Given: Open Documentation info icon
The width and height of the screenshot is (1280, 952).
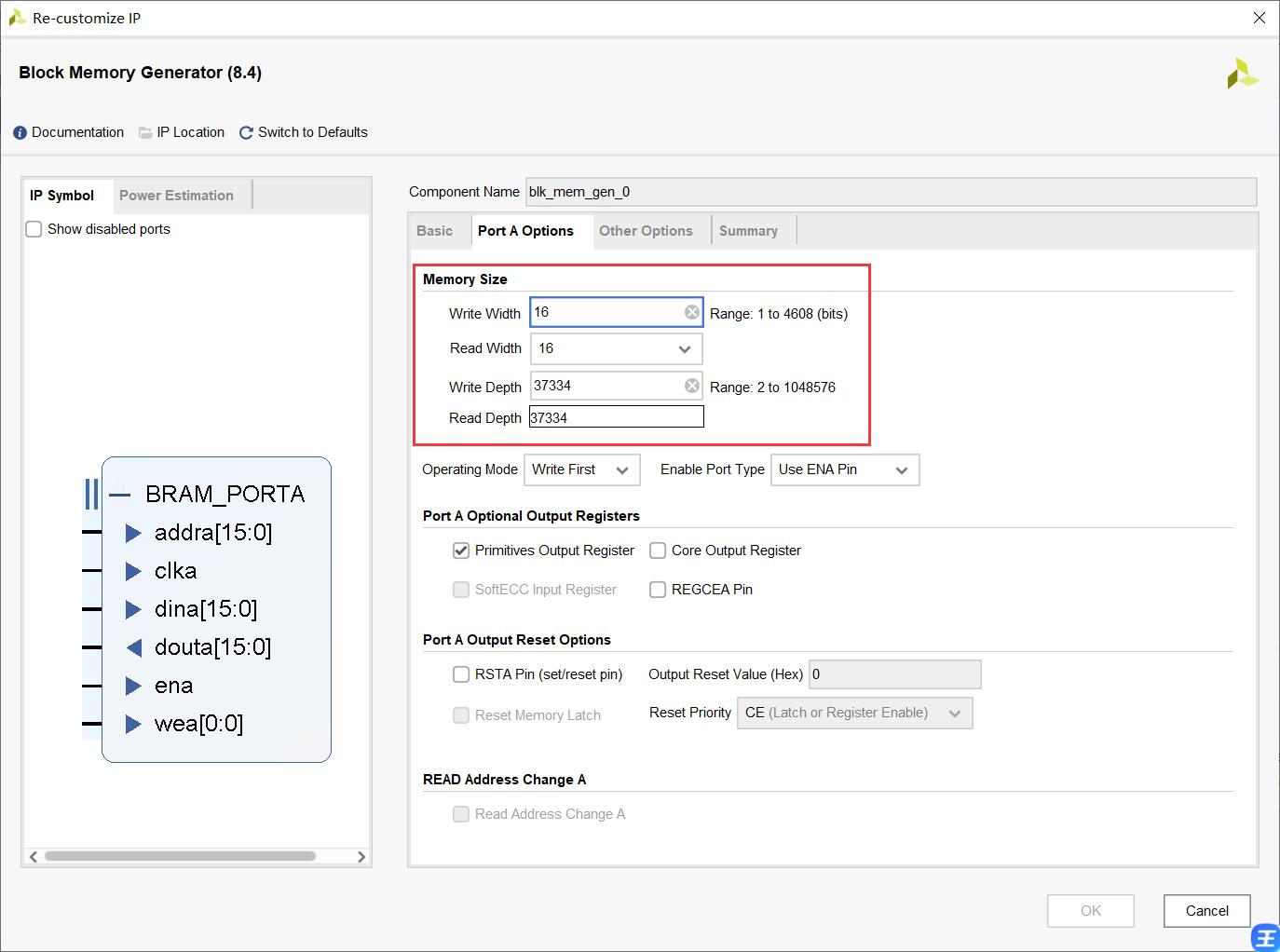Looking at the screenshot, I should (20, 133).
